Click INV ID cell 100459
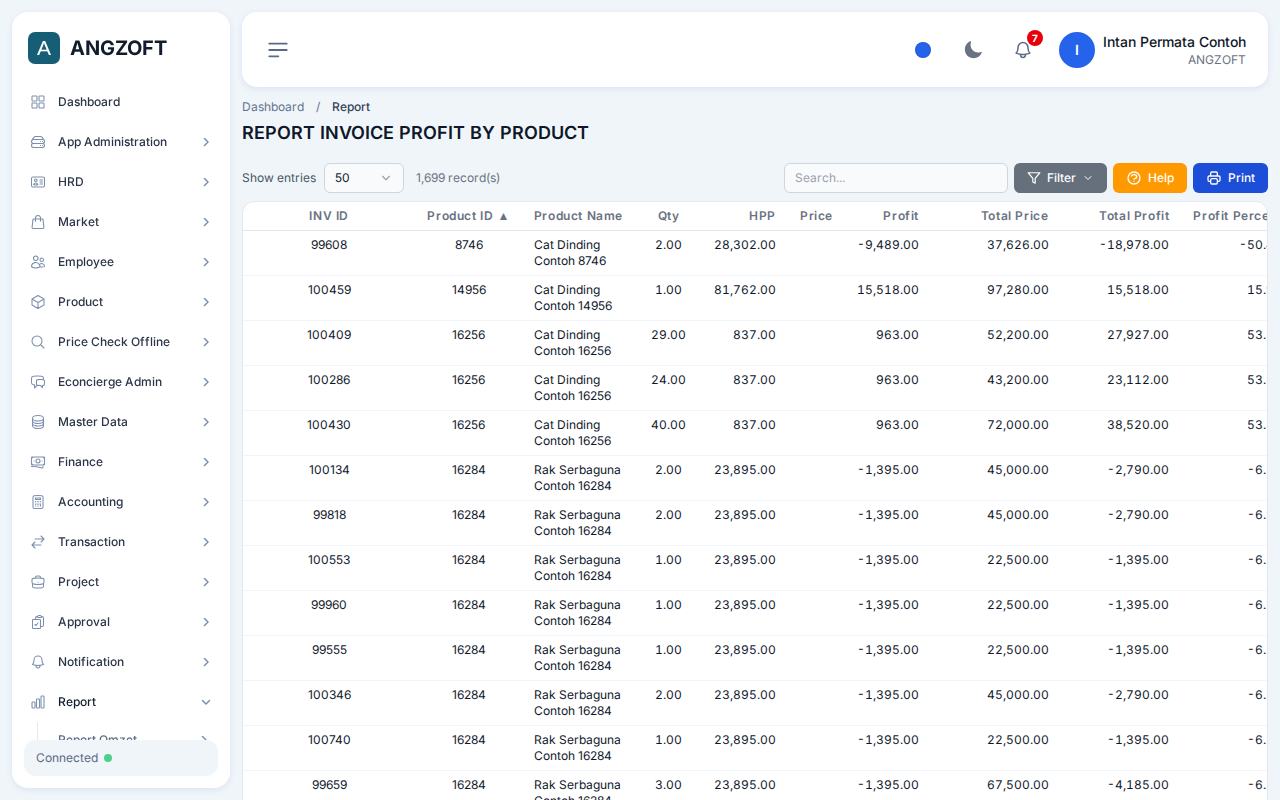The height and width of the screenshot is (800, 1280). (329, 290)
